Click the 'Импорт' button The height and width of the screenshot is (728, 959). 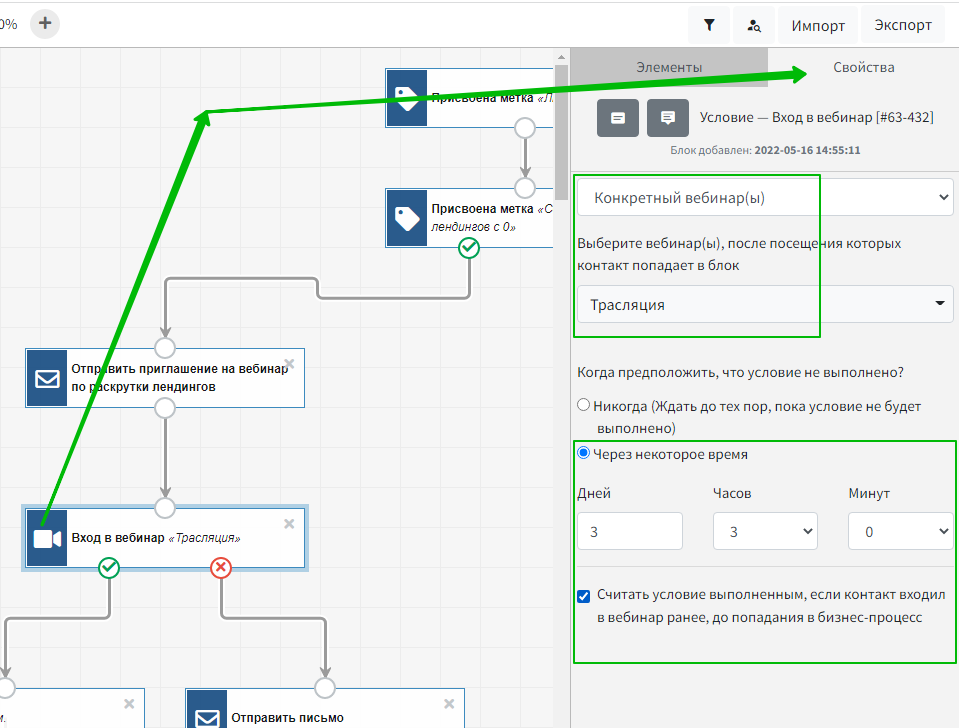tap(818, 26)
